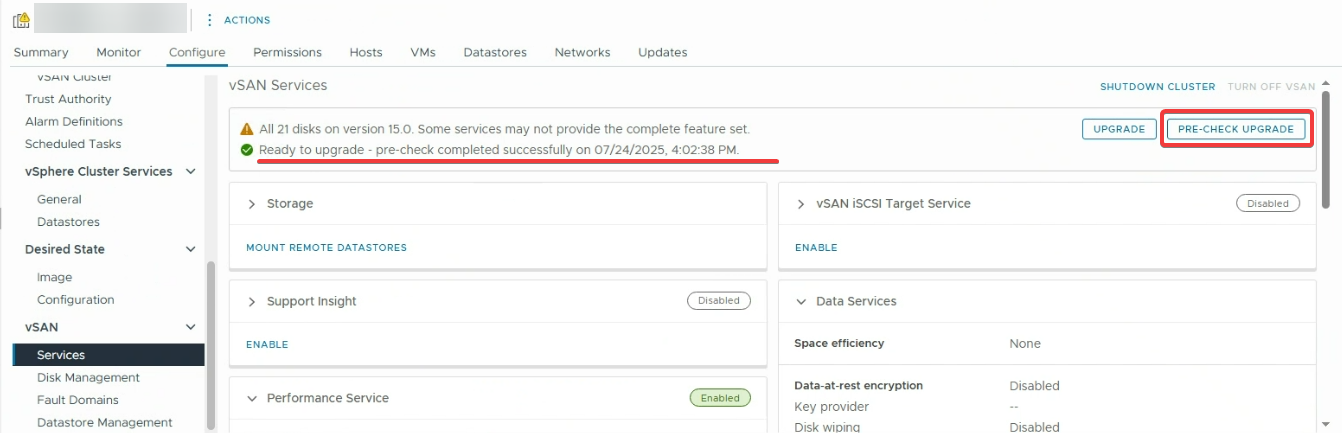Click ENABLE under Support Insight
This screenshot has width=1342, height=433.
[x=267, y=344]
